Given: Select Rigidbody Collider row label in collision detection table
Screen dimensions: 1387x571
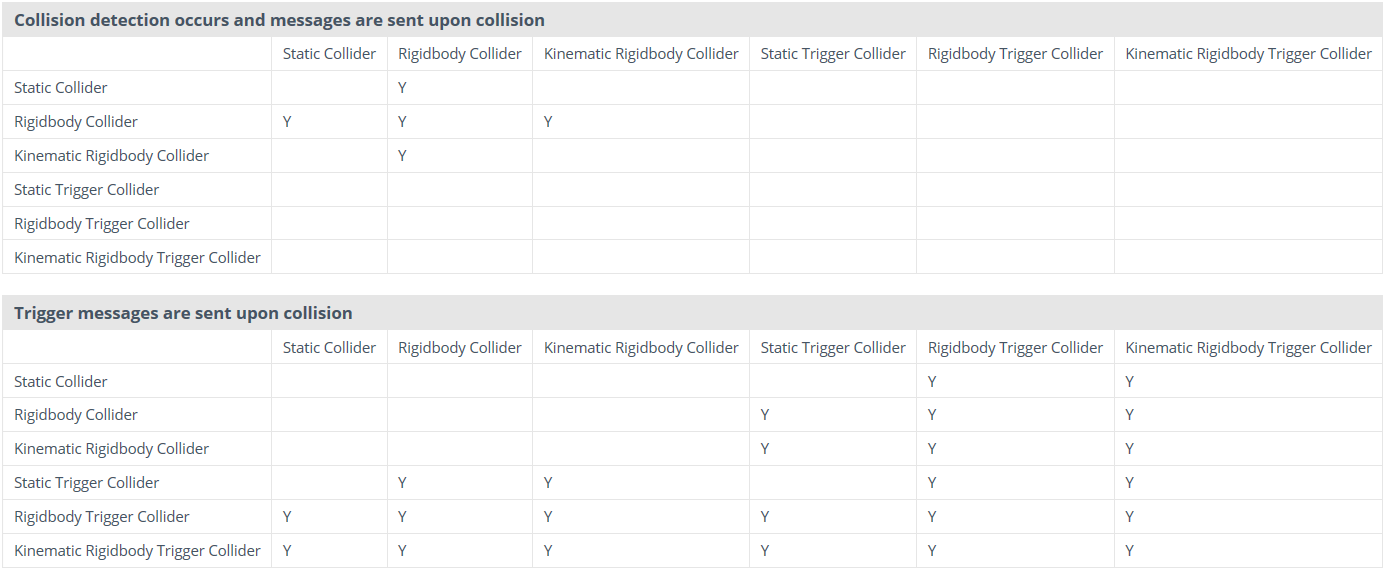Looking at the screenshot, I should point(76,122).
